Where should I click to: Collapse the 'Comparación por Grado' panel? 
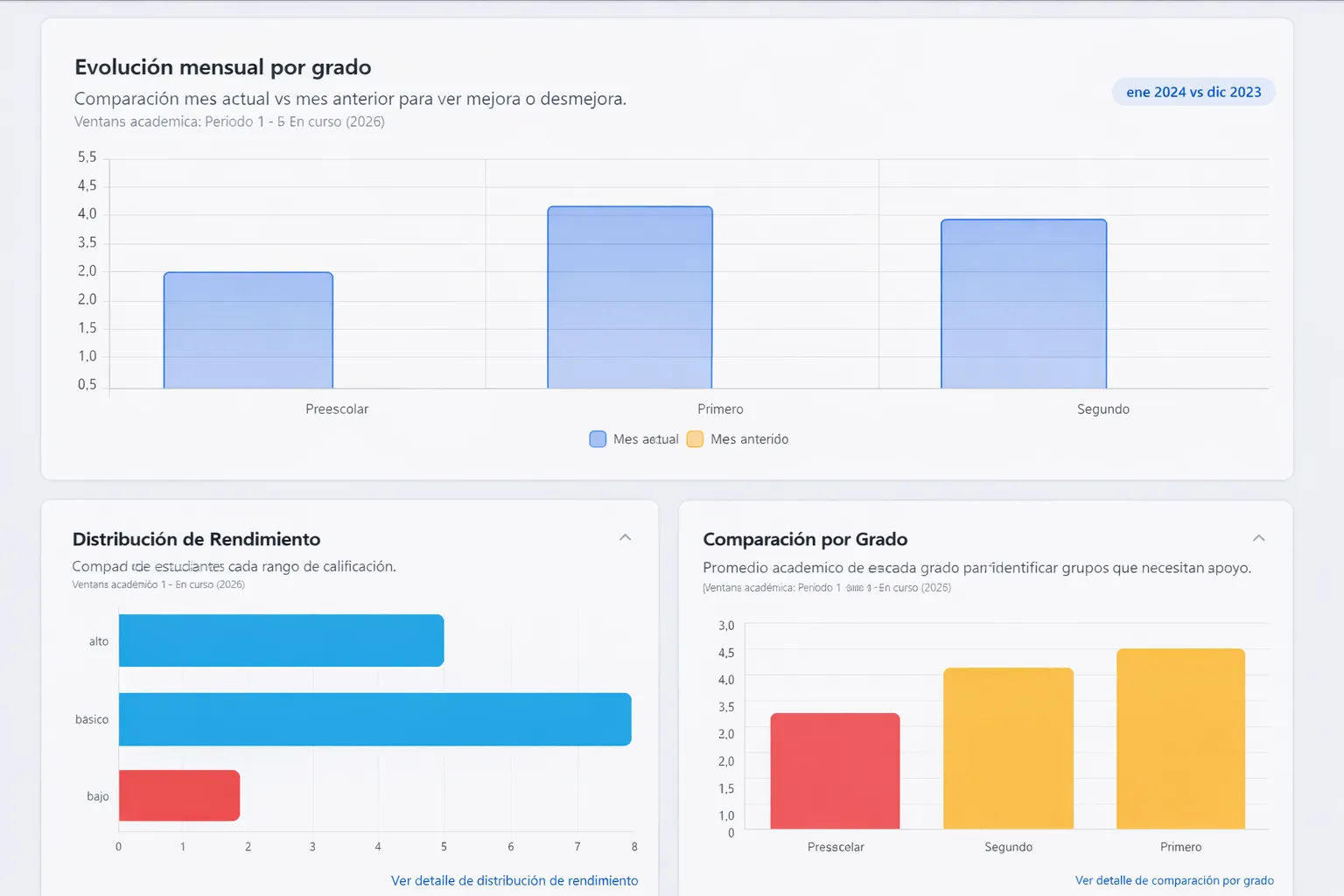point(1259,537)
